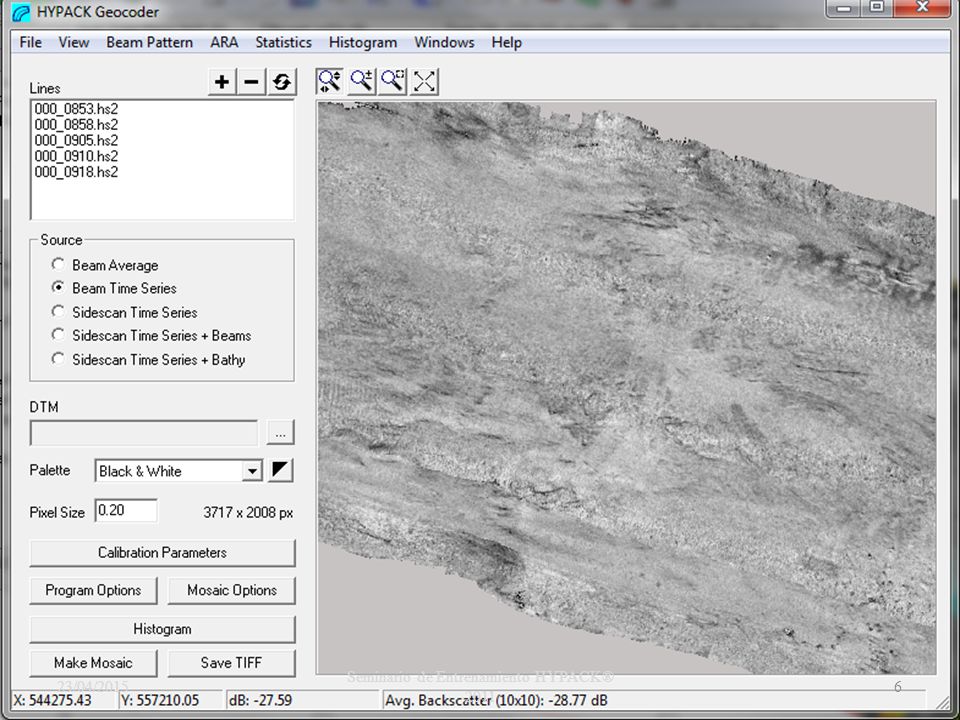Select line 000_0905.hs2
The height and width of the screenshot is (720, 960).
[x=77, y=141]
